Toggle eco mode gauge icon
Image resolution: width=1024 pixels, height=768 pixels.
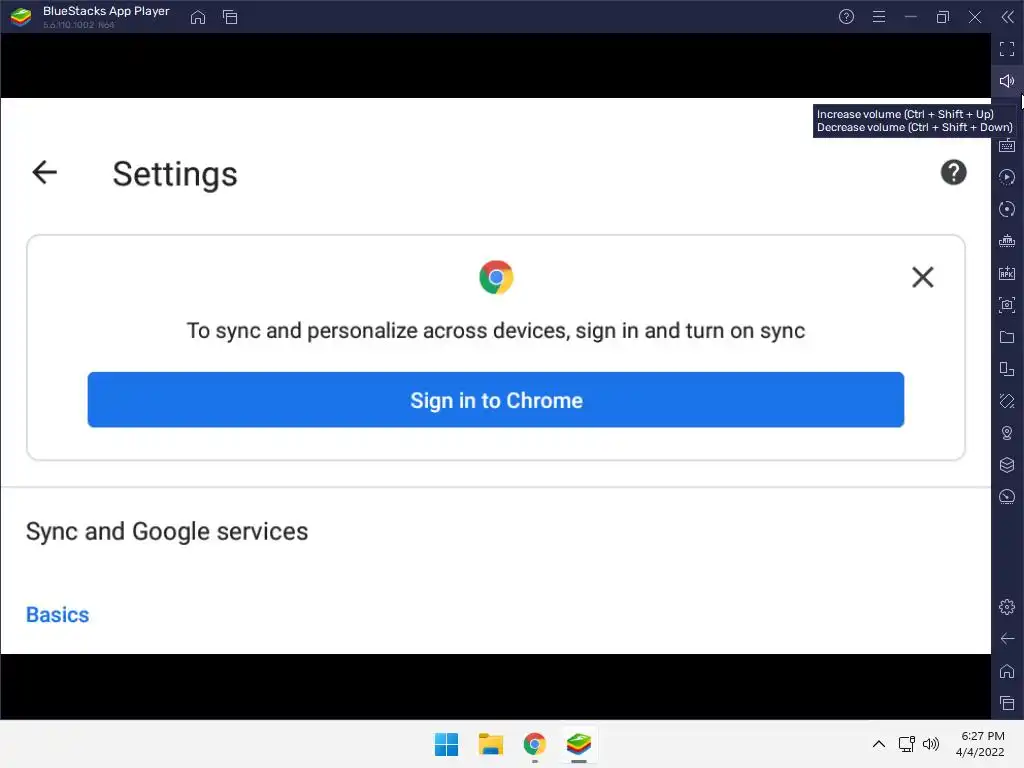1007,497
